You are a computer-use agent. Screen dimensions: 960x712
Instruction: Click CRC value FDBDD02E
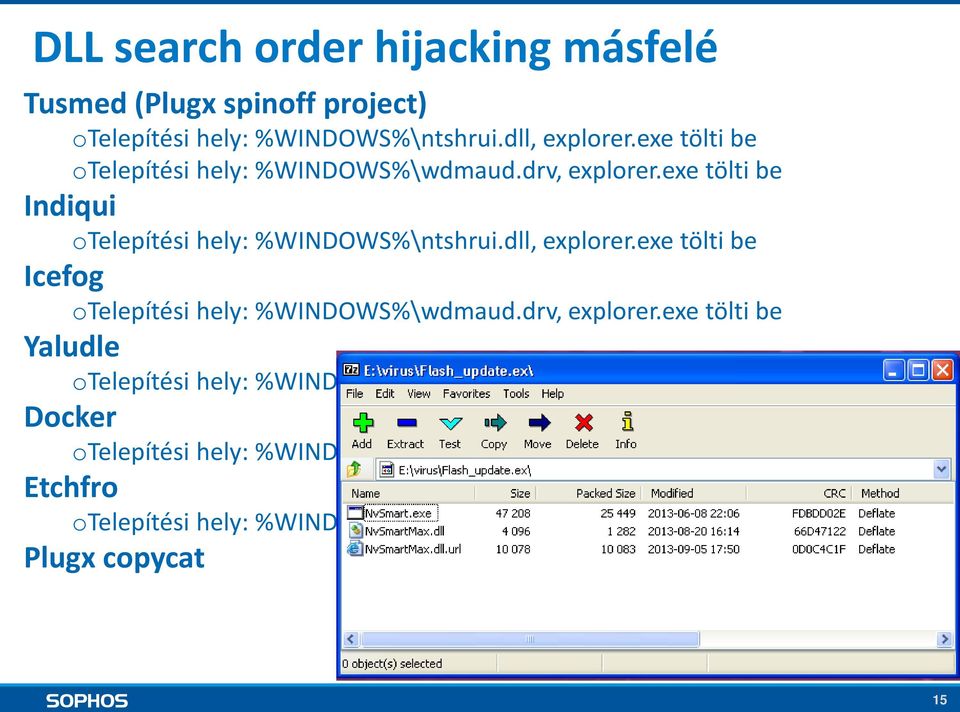tap(819, 513)
